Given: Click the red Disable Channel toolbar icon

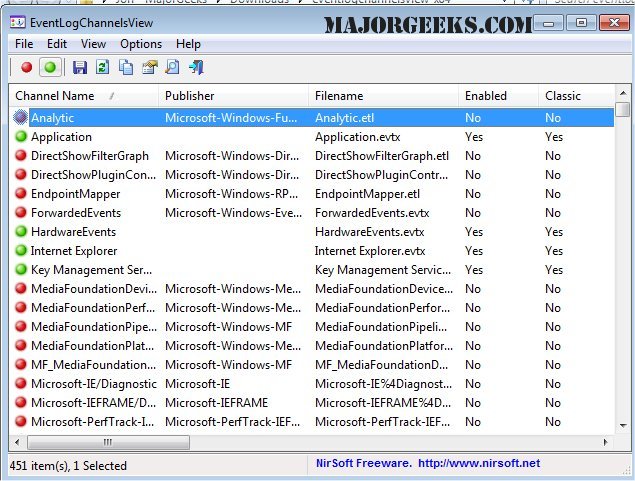Looking at the screenshot, I should (27, 67).
